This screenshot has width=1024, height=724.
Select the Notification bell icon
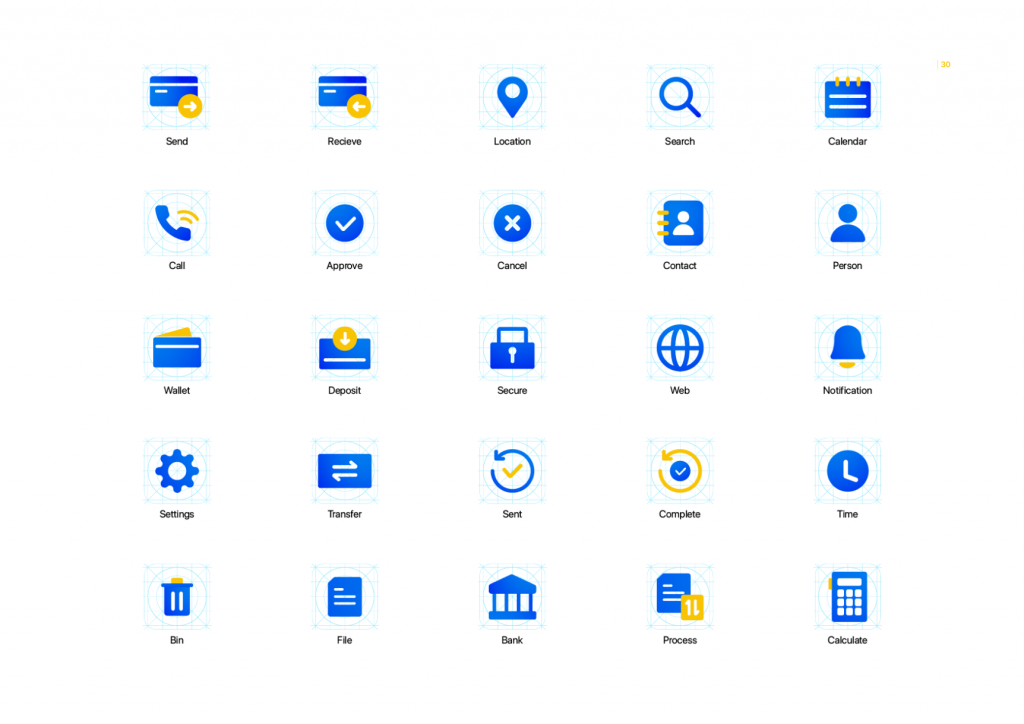pos(847,347)
